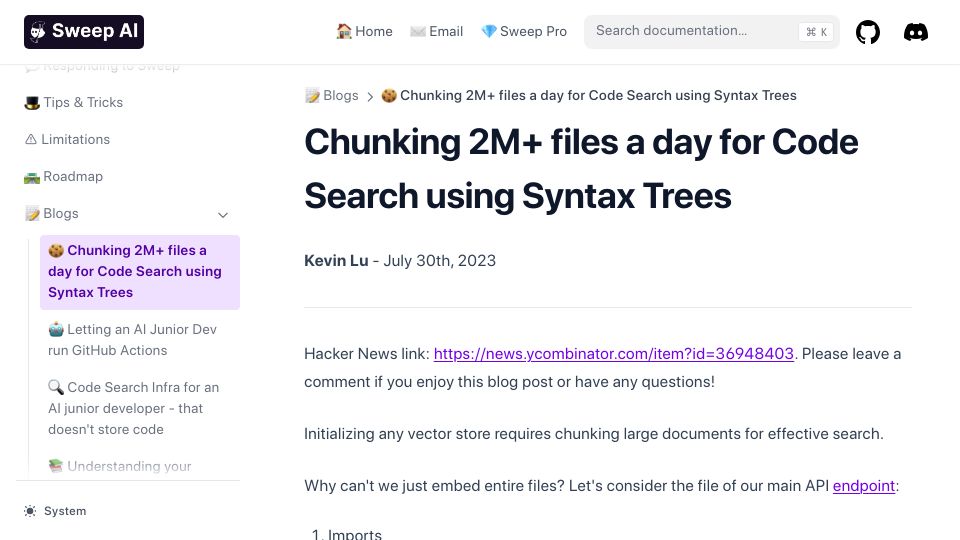Open the Email nav item
The height and width of the screenshot is (540, 960).
point(437,31)
